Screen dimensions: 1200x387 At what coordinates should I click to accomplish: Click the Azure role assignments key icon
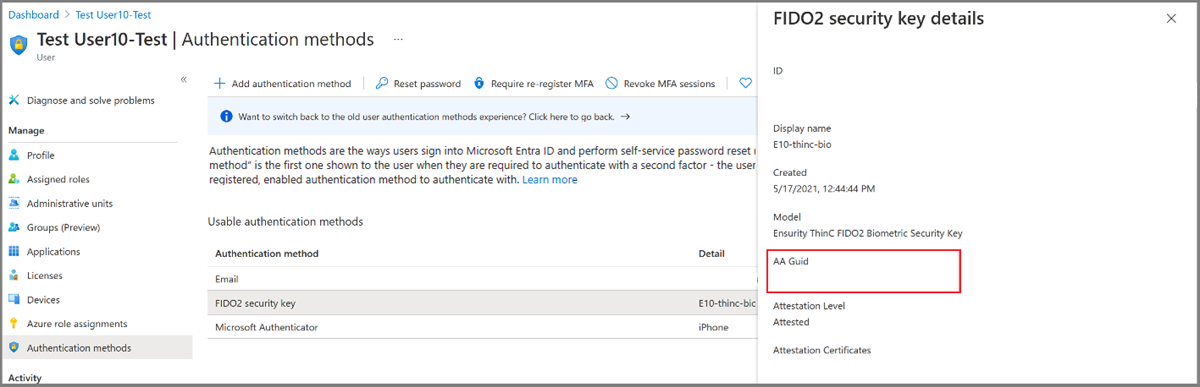14,324
